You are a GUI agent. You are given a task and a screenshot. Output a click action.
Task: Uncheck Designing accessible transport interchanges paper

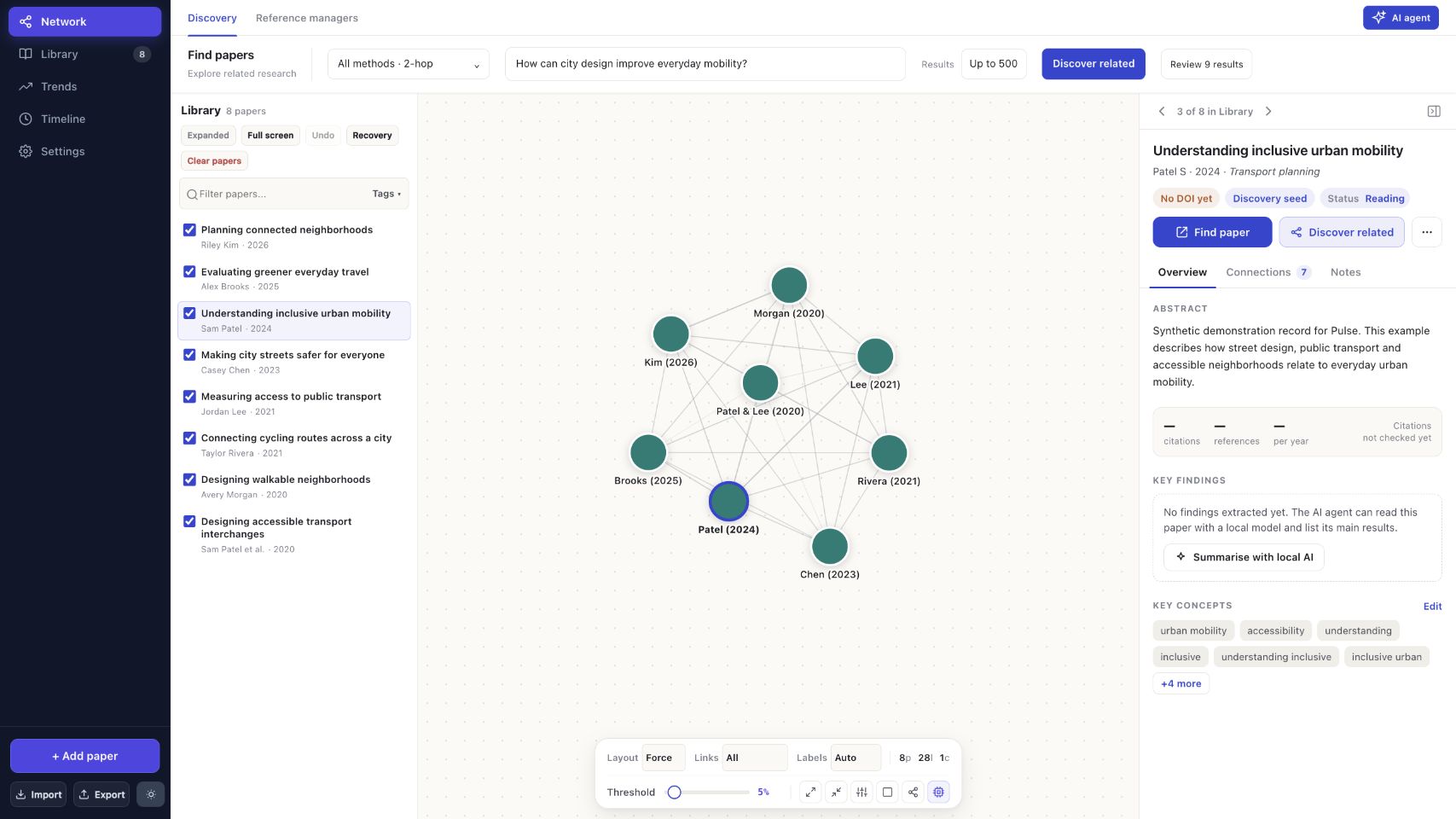click(189, 521)
